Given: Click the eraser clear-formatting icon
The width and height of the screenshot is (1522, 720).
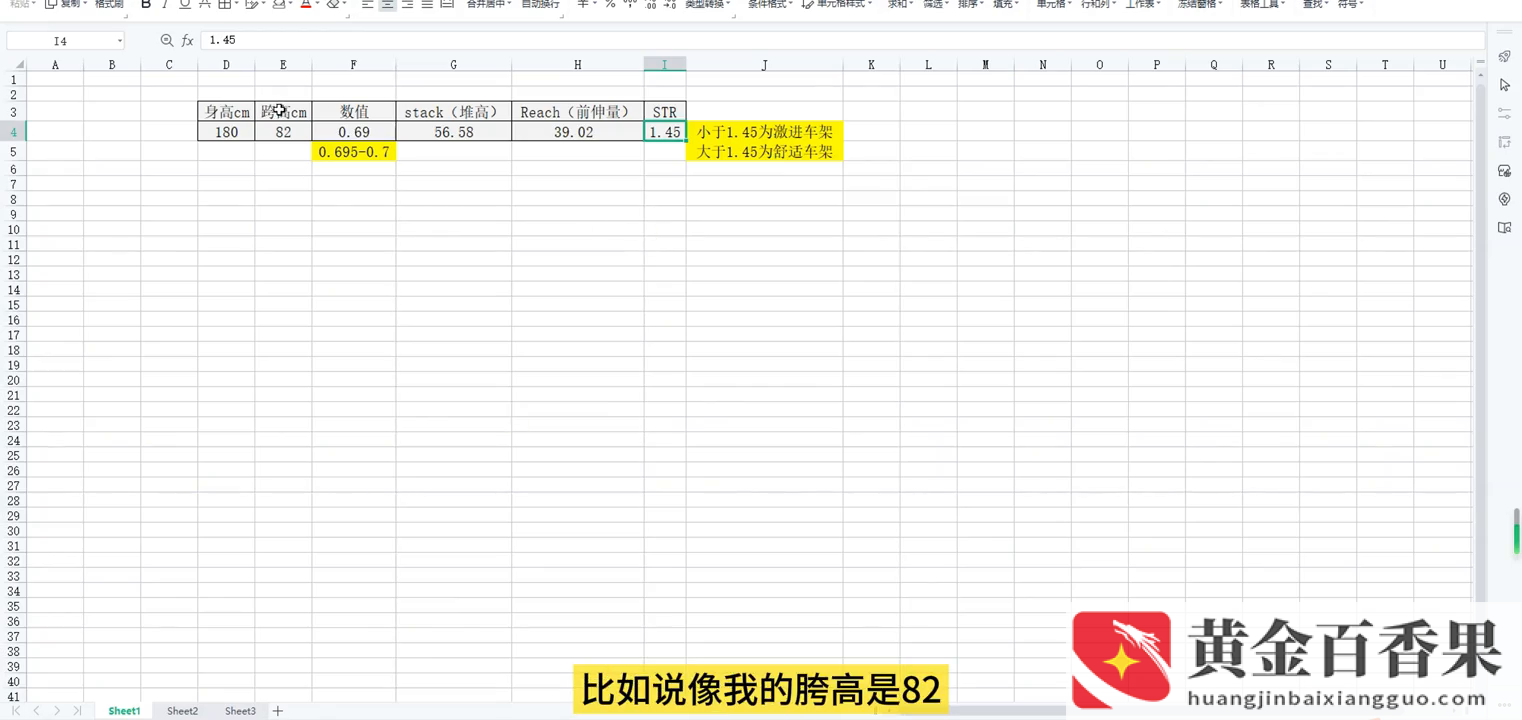Looking at the screenshot, I should [332, 4].
